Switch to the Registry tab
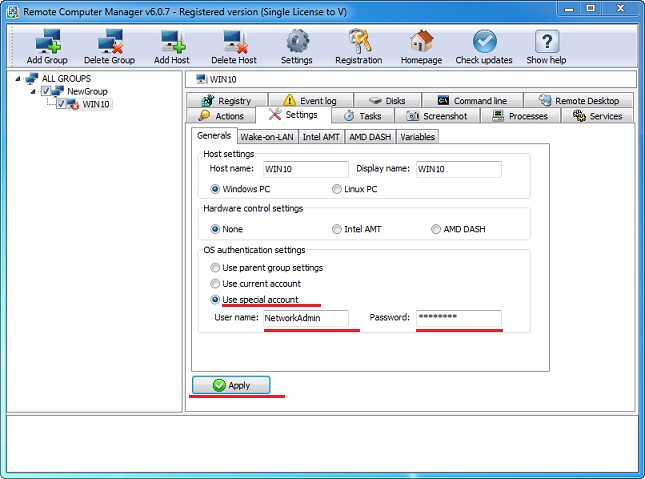Image resolution: width=645 pixels, height=479 pixels. coord(227,100)
